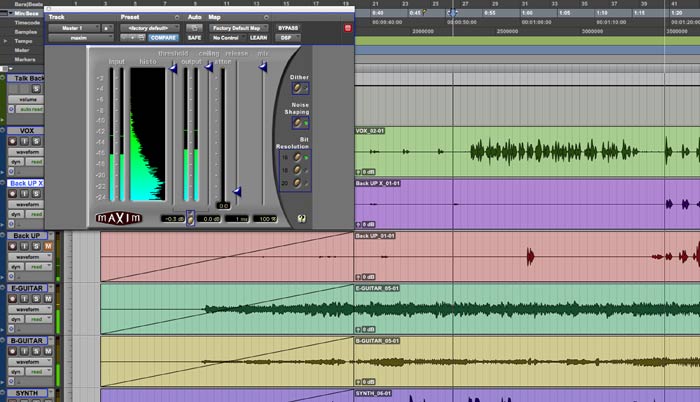
Task: Toggle input monitoring on Back UP X track
Action: click(24, 194)
